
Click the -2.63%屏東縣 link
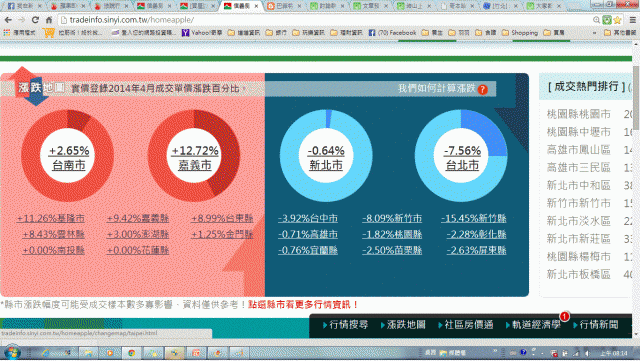coord(477,250)
